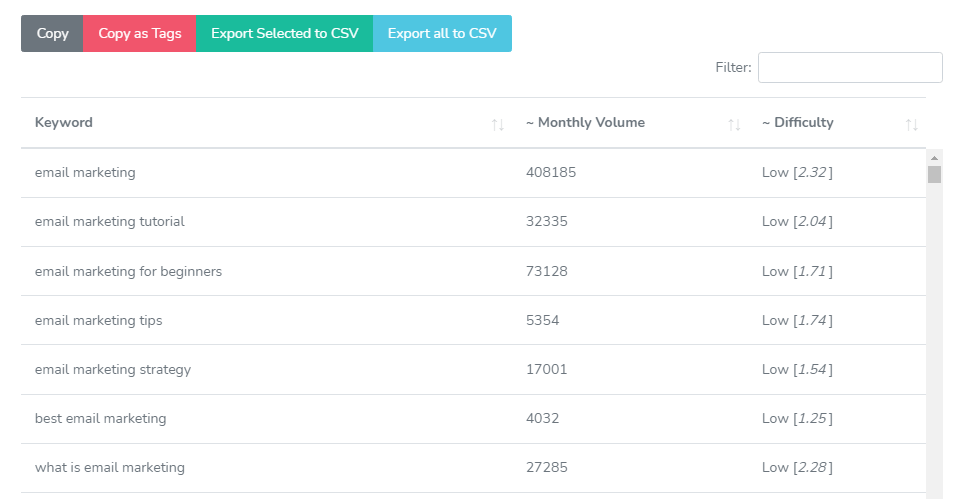Click the scrollbar up arrow
958x499 pixels.
tap(935, 158)
